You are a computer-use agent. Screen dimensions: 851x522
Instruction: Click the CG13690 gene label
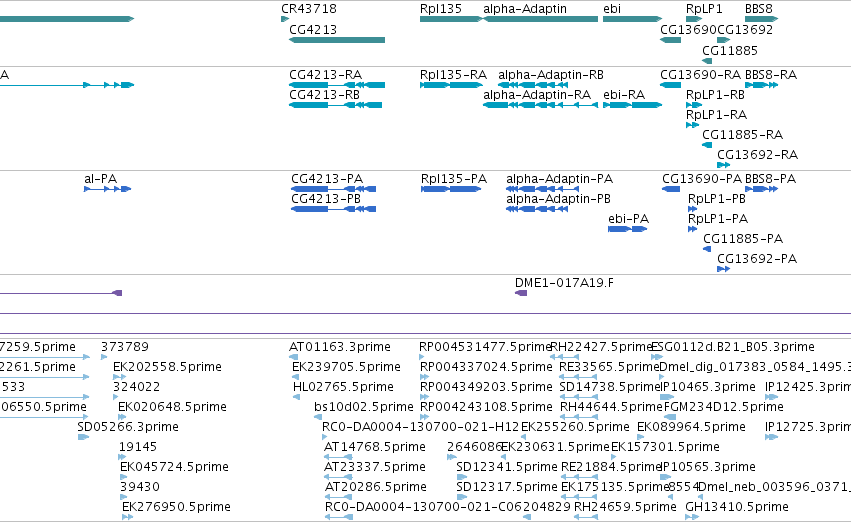coord(688,30)
